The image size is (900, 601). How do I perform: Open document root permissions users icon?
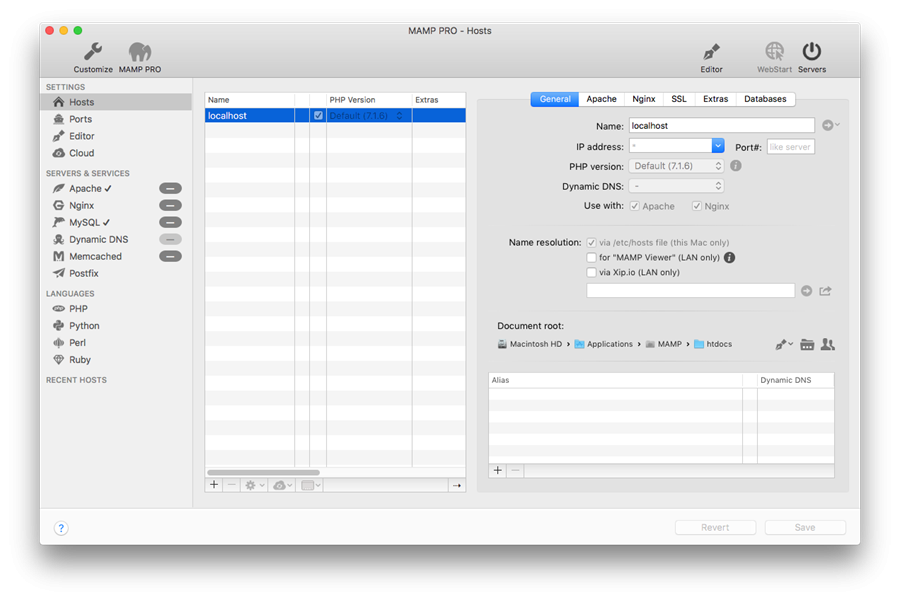[828, 344]
